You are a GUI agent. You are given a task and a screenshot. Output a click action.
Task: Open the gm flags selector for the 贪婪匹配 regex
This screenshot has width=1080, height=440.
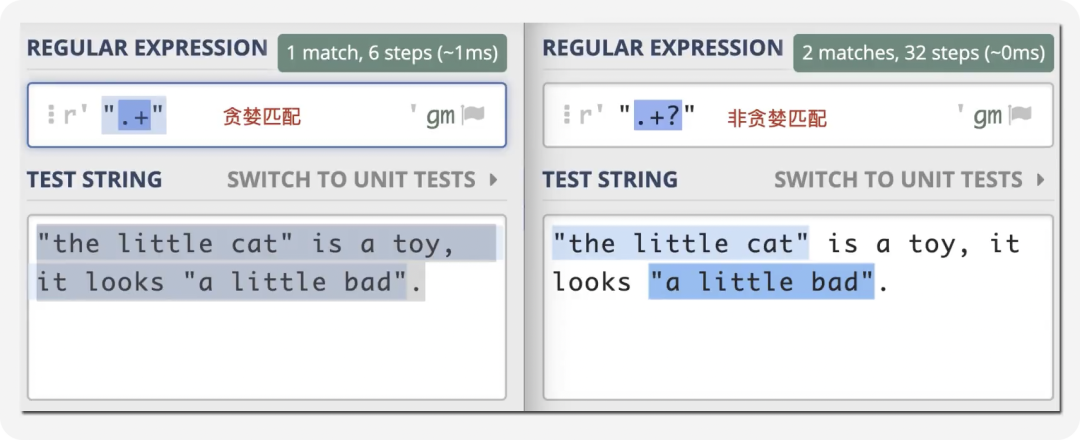pyautogui.click(x=440, y=116)
